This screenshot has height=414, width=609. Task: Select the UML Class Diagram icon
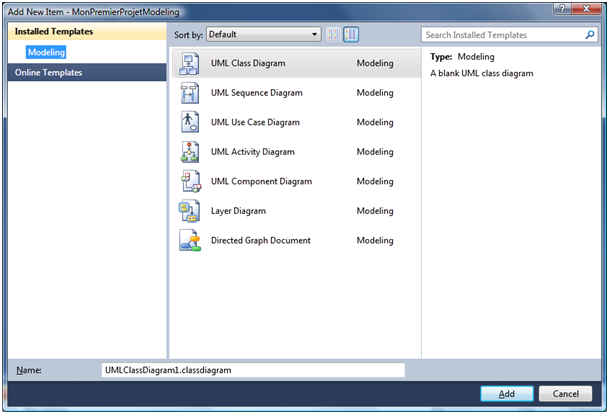189,63
